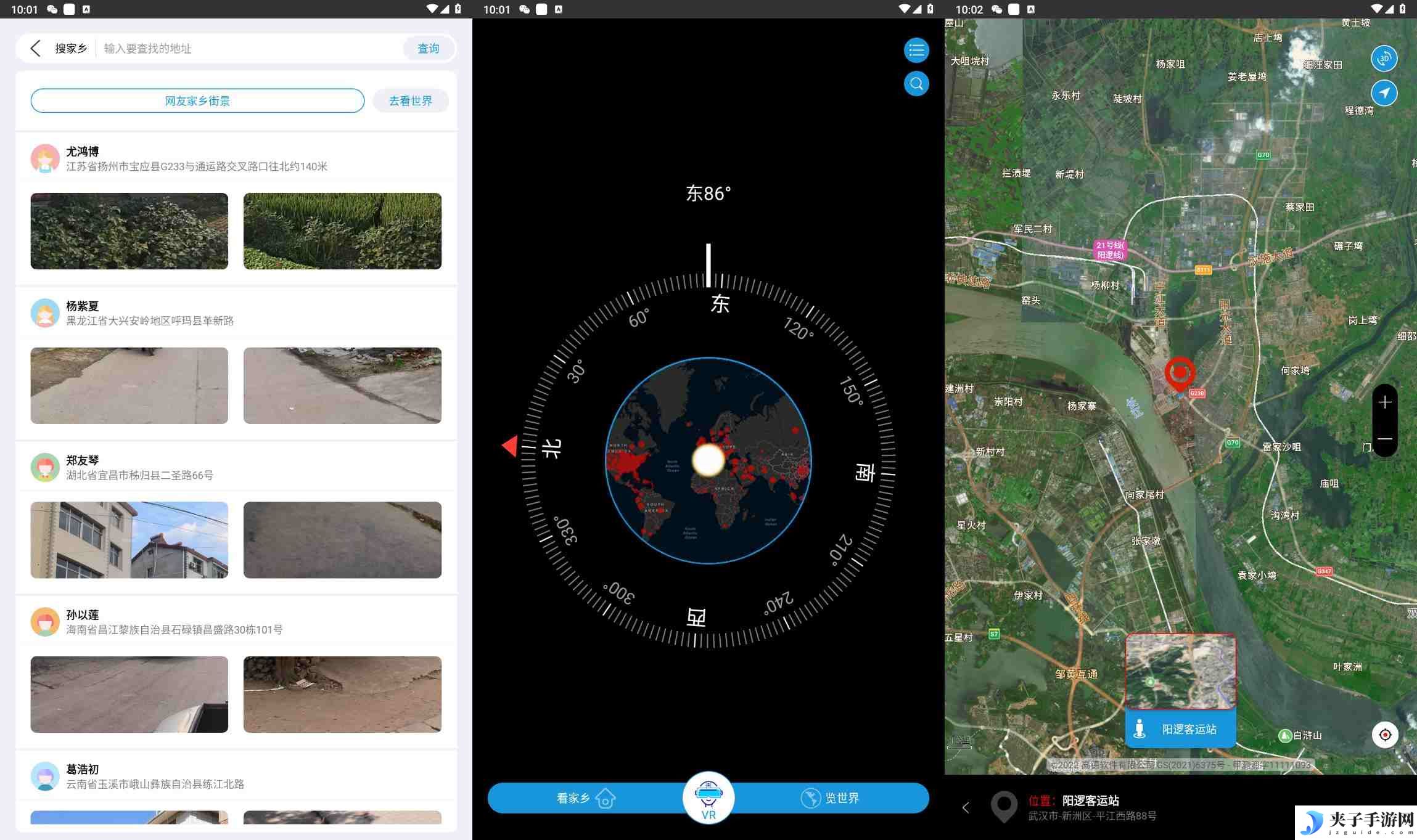Select the 网友家乡街景 tab

click(197, 100)
